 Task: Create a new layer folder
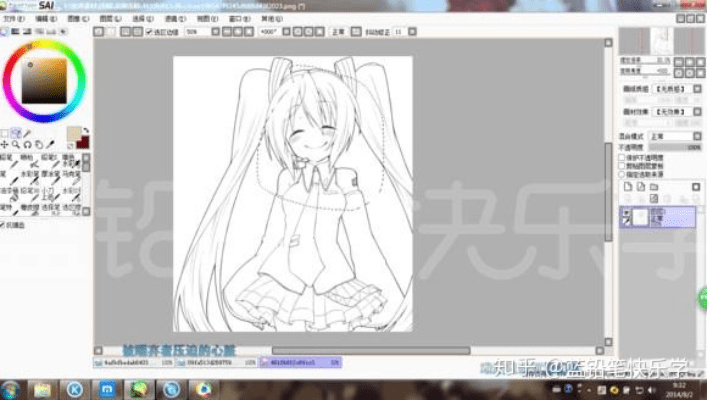click(x=651, y=186)
